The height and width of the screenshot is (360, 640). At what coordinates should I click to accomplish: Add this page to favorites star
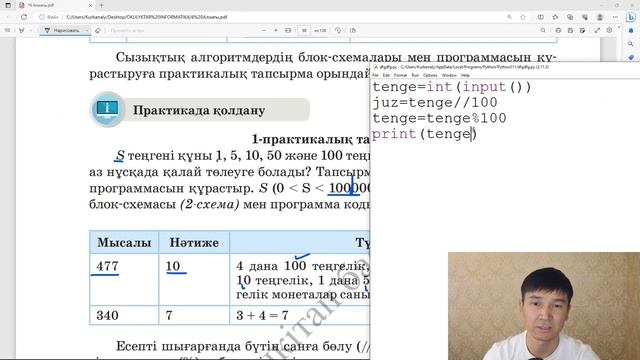pos(523,17)
